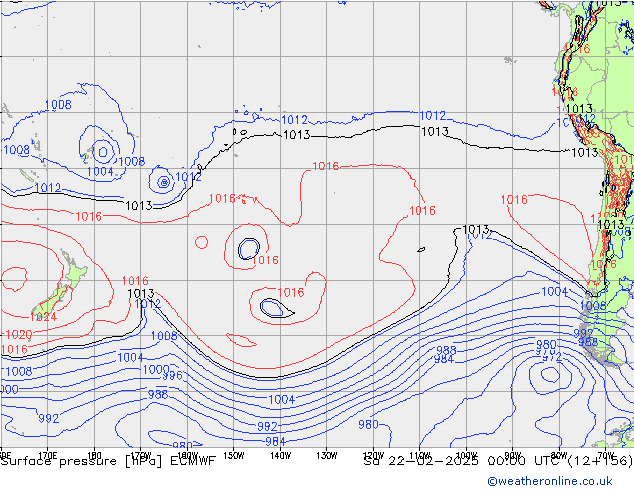Click the '1004' label below the circular low
Image resolution: width=634 pixels, height=490 pixels.
100,171
